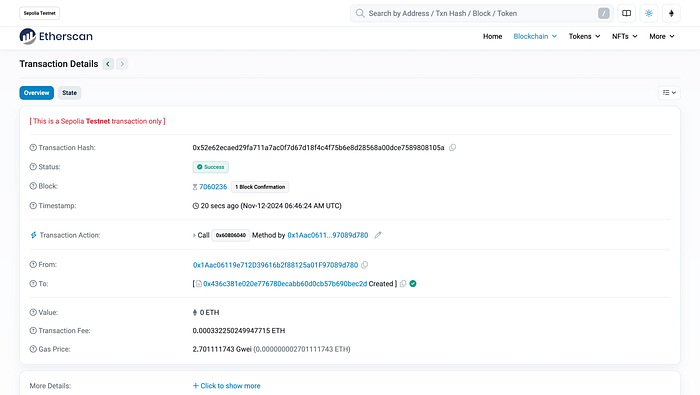The image size is (700, 395).
Task: Click the timestamp Nov-12-2024 06:46:24 AM UTC
Action: point(291,206)
